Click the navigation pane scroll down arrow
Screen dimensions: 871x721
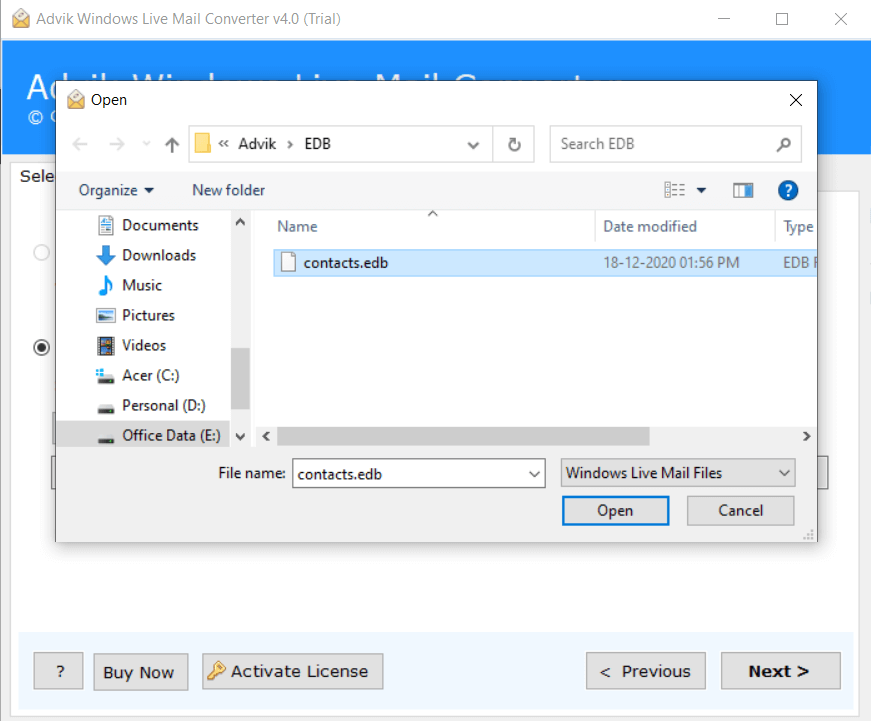240,437
